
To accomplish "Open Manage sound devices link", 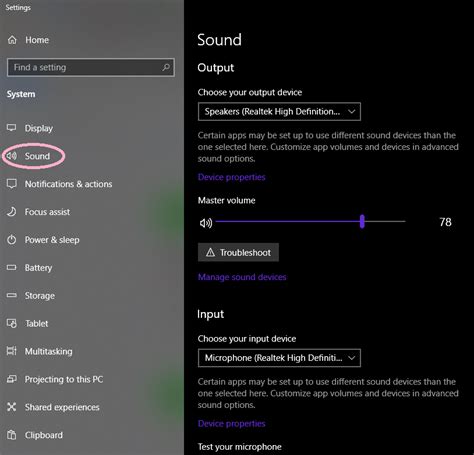I will (x=242, y=277).
